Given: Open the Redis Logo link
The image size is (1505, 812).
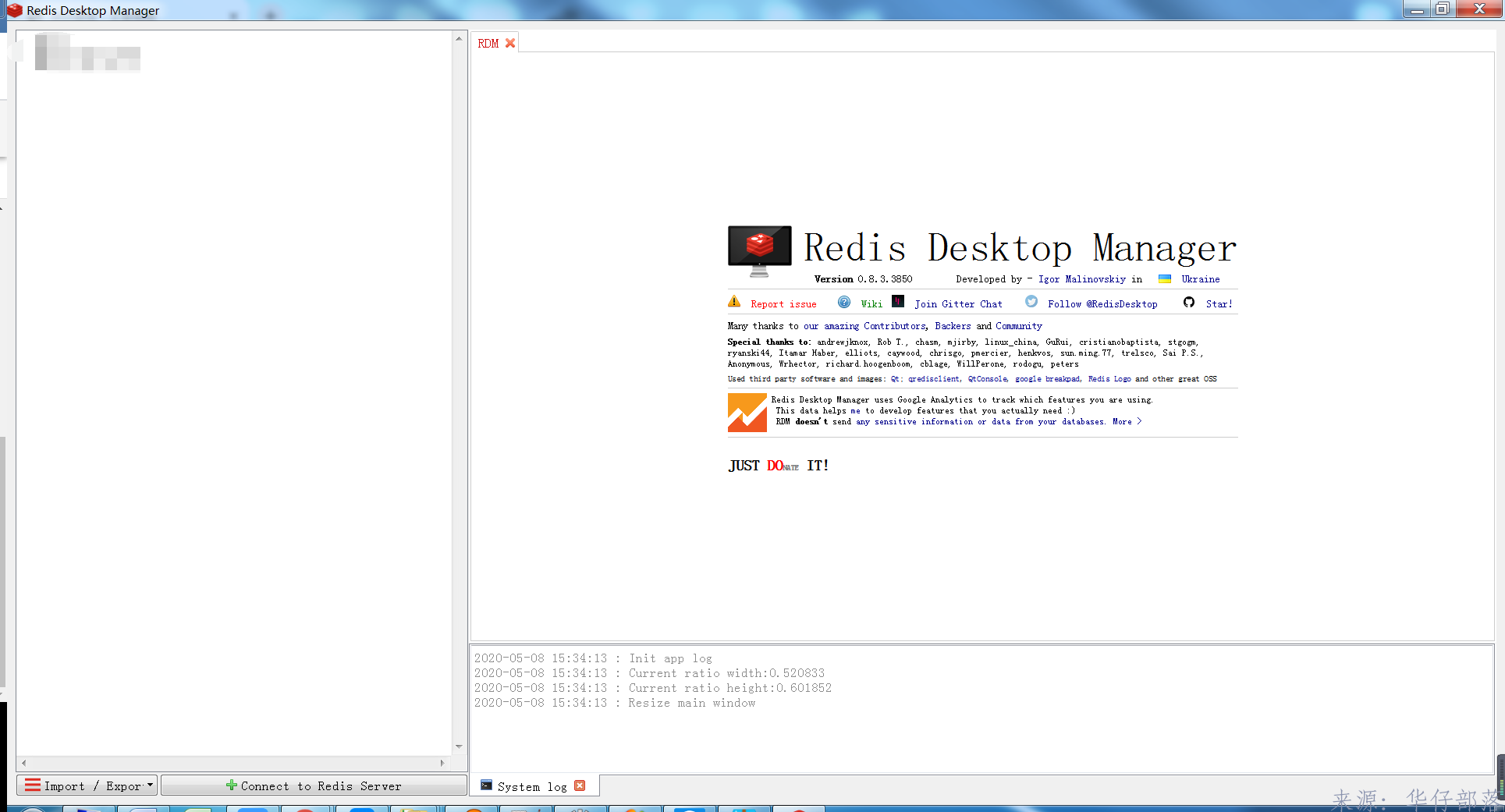Looking at the screenshot, I should [1109, 379].
